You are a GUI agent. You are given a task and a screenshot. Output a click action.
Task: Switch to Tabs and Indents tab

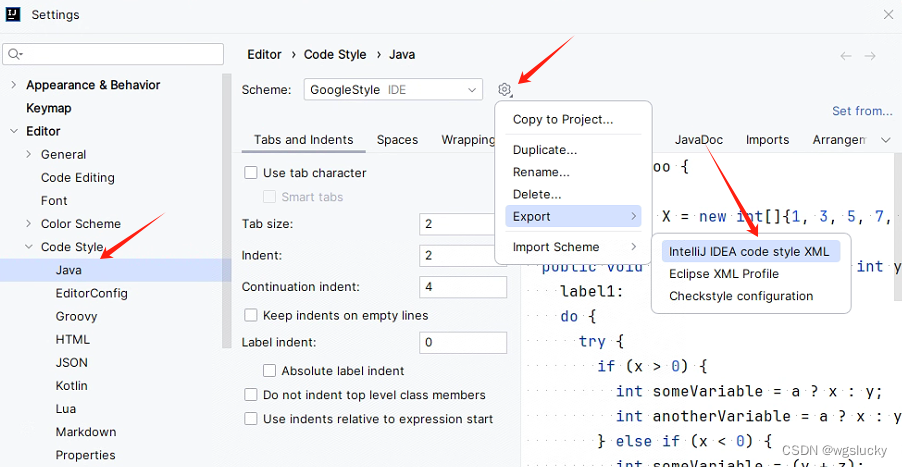pos(303,140)
